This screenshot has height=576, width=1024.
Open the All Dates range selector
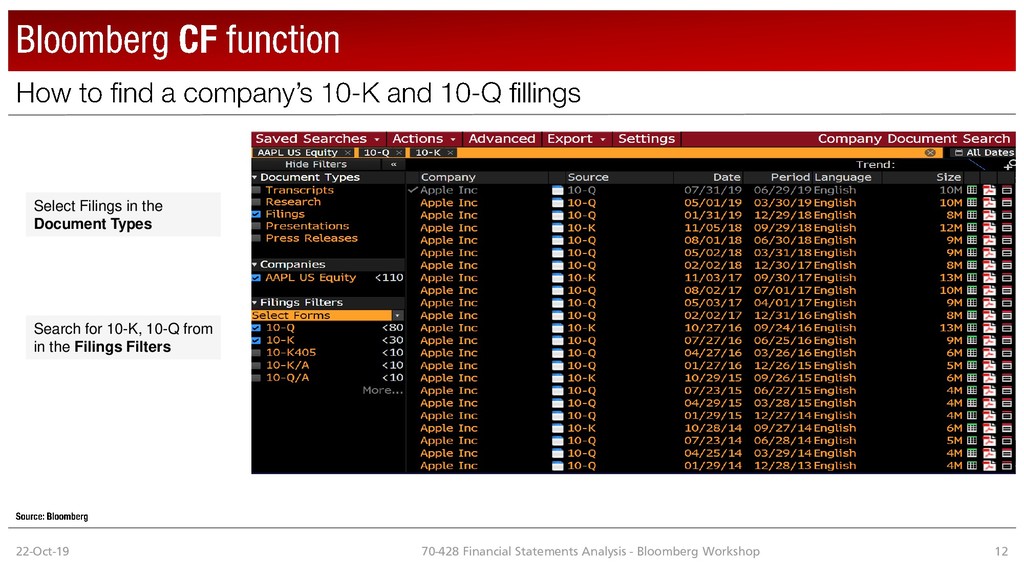point(983,152)
